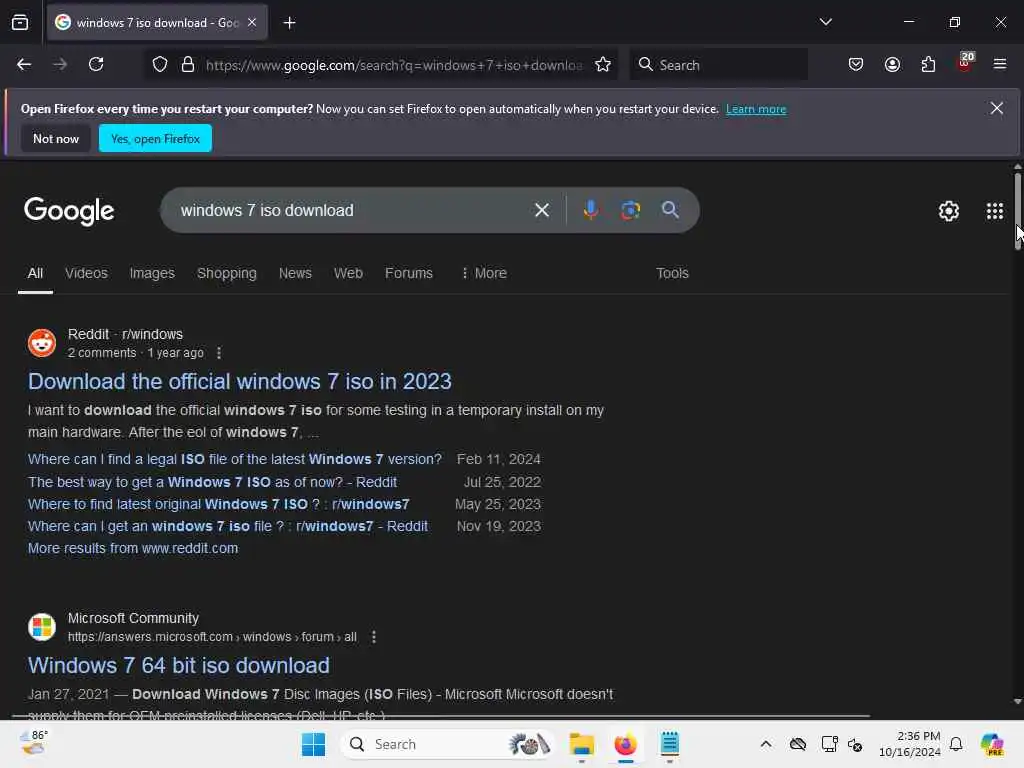Reload the current page

[96, 65]
